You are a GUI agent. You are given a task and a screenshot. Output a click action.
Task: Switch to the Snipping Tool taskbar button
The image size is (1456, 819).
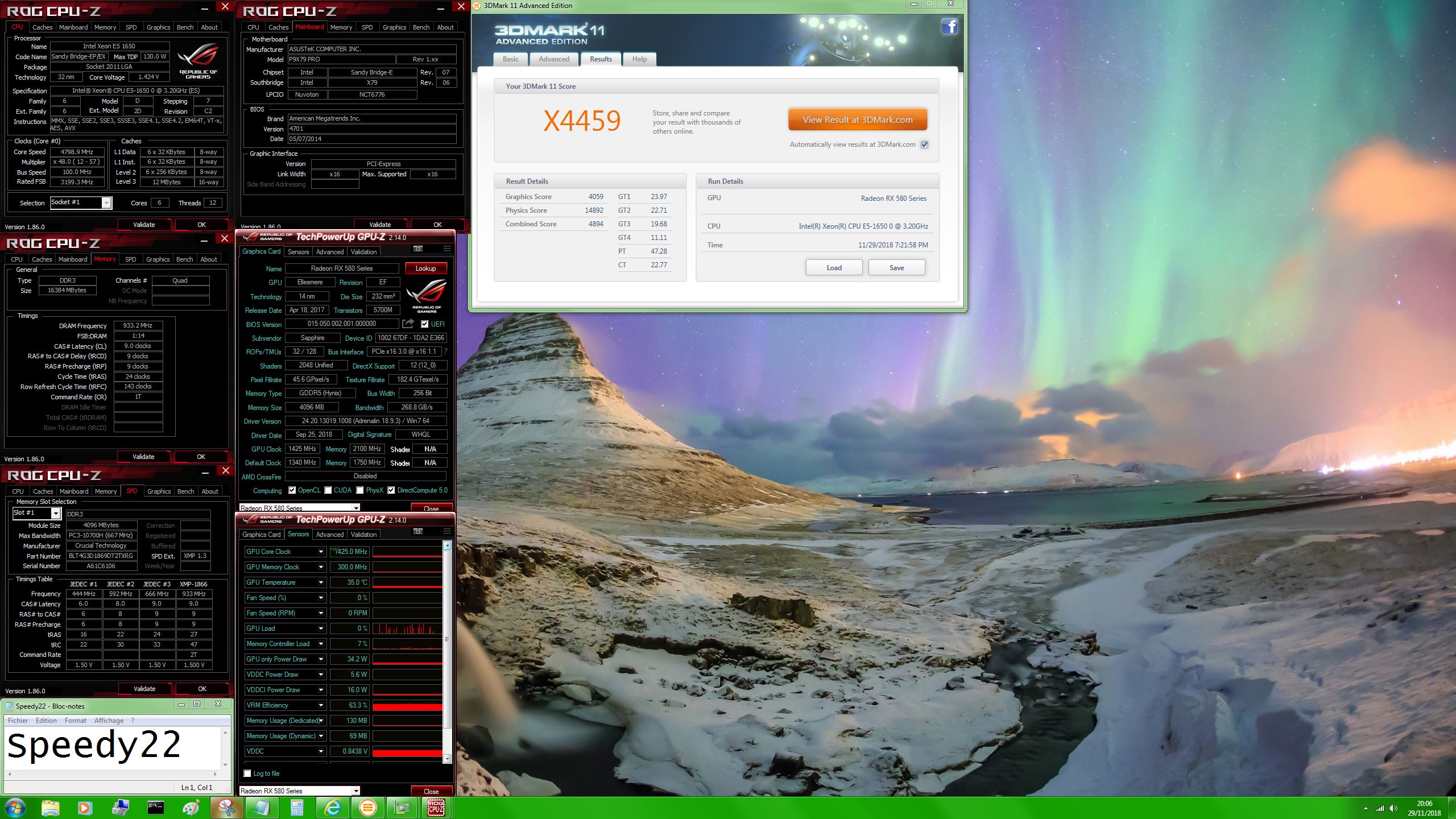[x=226, y=808]
